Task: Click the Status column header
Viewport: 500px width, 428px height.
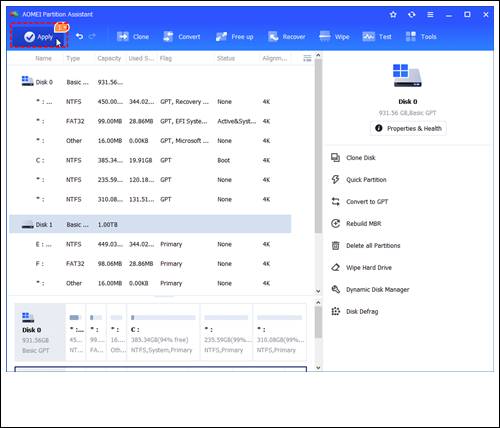Action: pyautogui.click(x=226, y=58)
